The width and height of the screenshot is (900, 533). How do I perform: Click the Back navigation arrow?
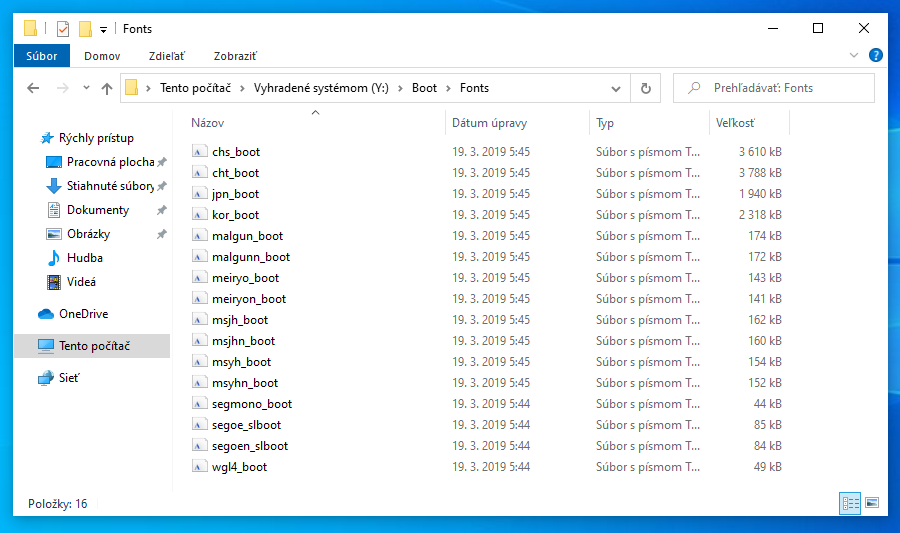point(33,88)
